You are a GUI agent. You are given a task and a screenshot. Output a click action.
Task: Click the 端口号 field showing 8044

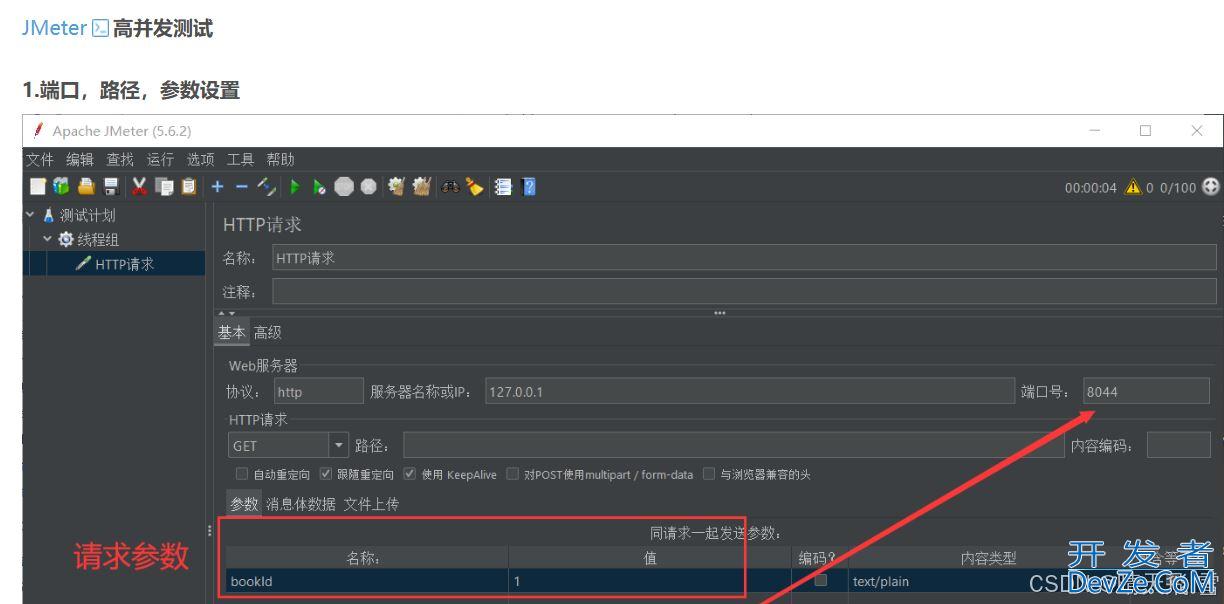pyautogui.click(x=1146, y=392)
